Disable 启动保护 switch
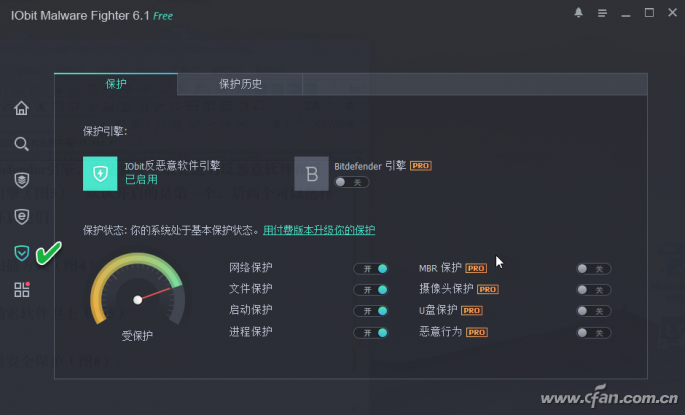The height and width of the screenshot is (415, 685). (x=371, y=311)
